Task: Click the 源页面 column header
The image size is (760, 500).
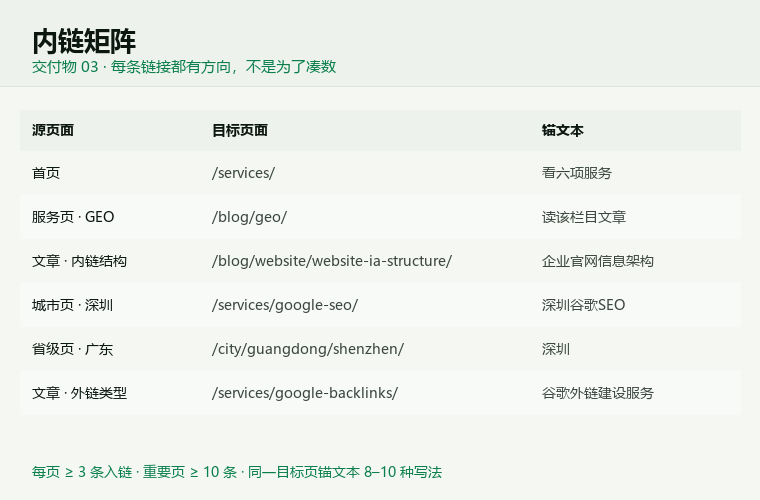Action: pyautogui.click(x=53, y=130)
